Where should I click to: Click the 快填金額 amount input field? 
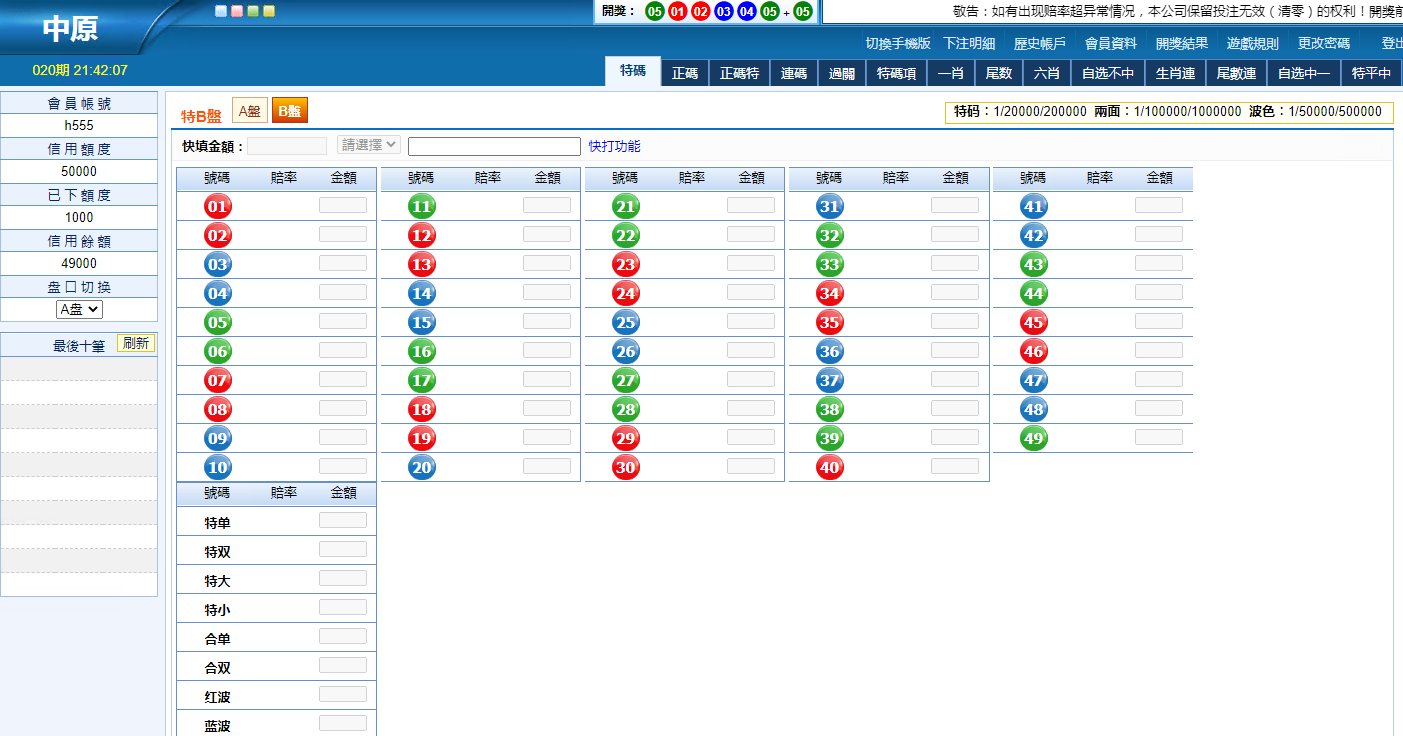pyautogui.click(x=287, y=146)
